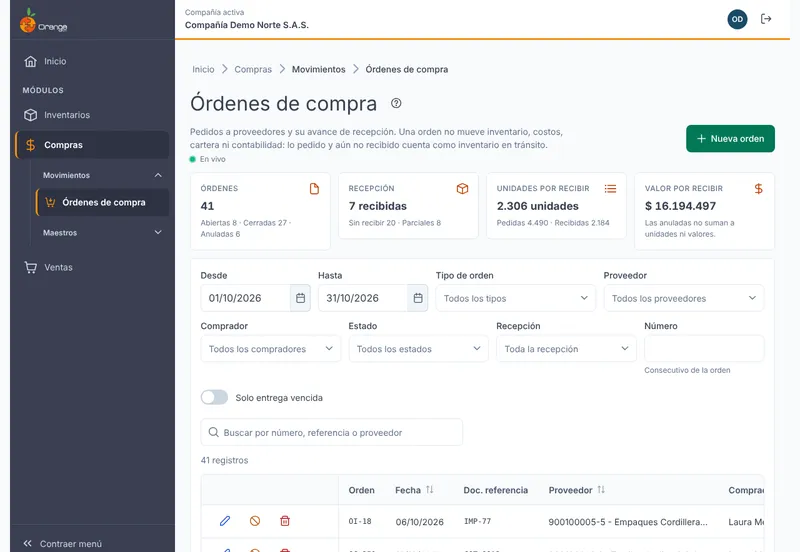Open the Recepción dropdown
The height and width of the screenshot is (552, 800).
566,349
